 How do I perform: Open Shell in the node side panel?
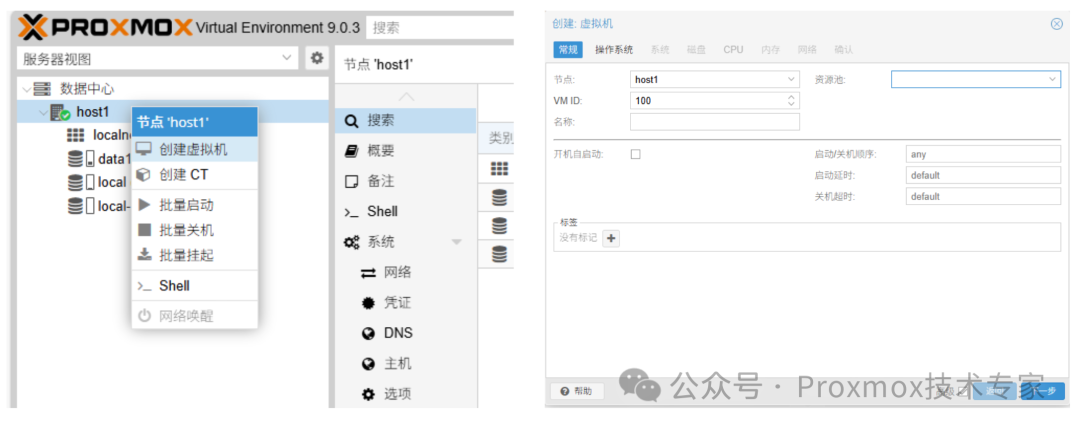406,212
